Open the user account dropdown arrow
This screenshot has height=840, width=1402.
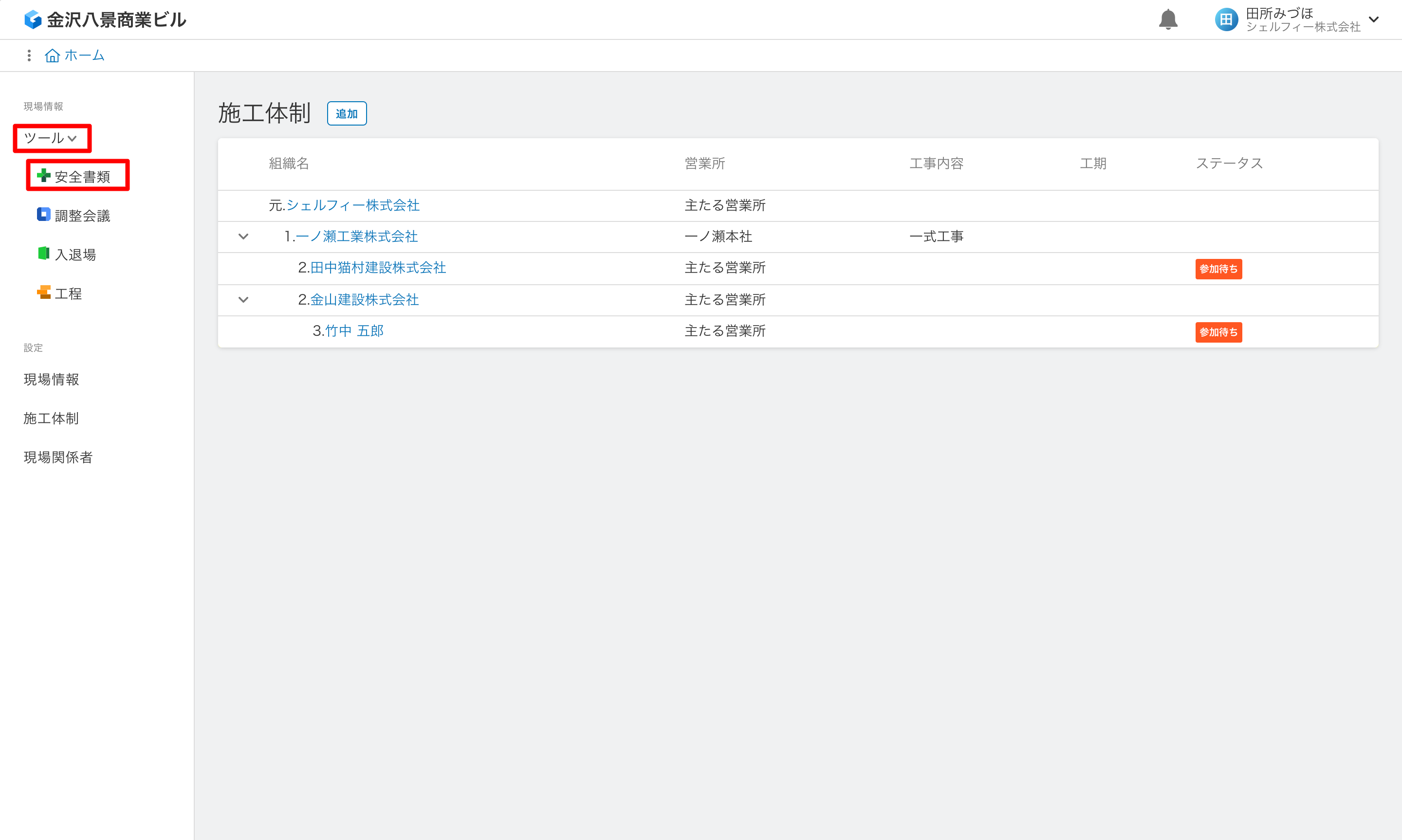(x=1374, y=20)
